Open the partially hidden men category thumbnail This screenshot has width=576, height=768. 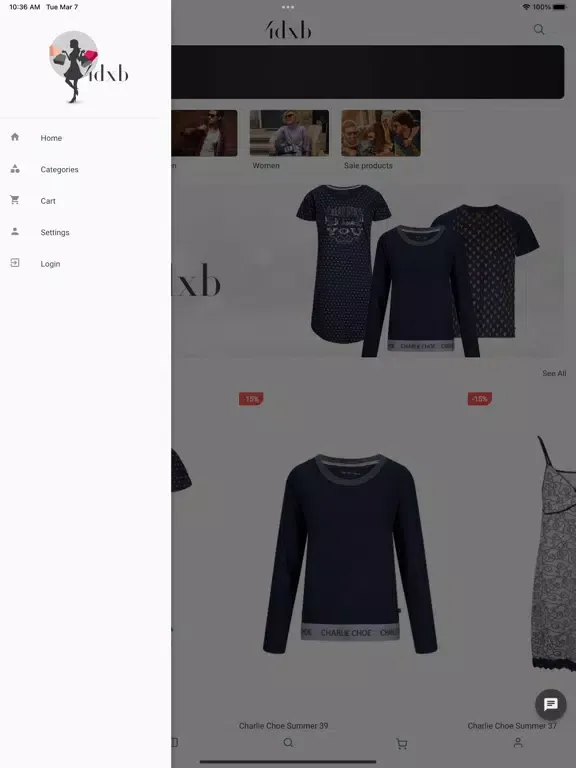click(204, 133)
